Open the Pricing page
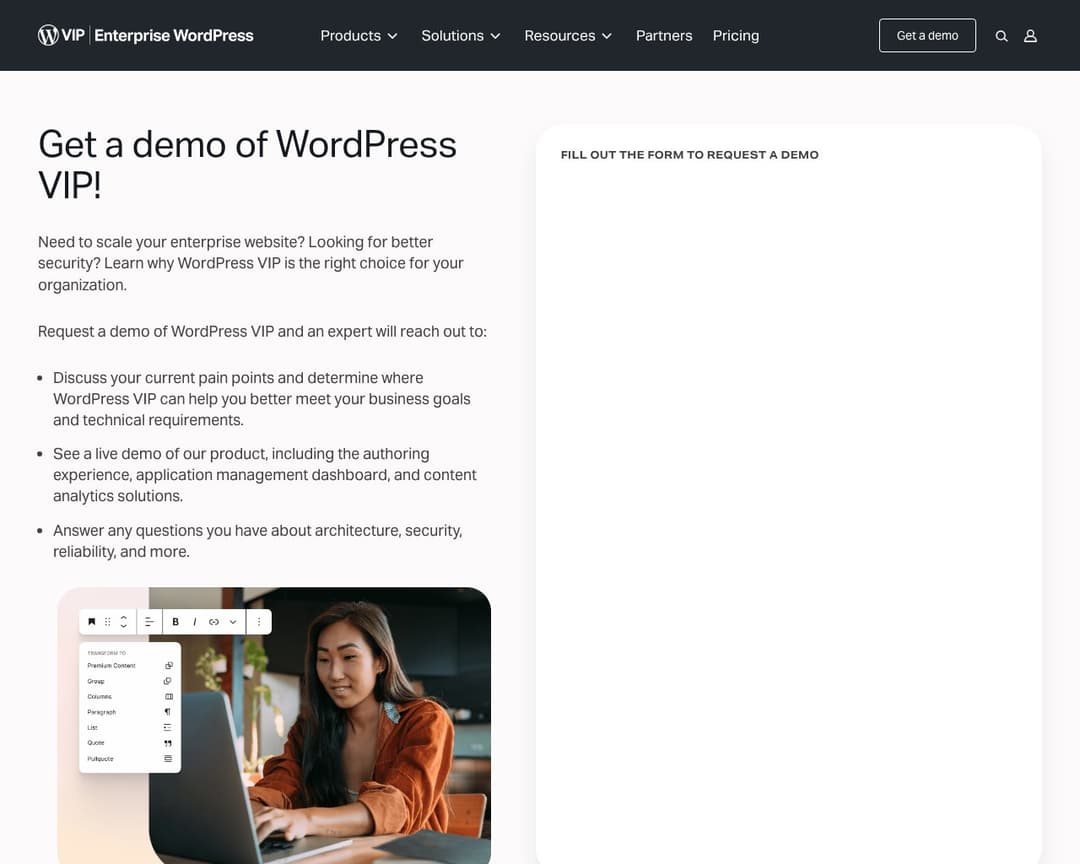Image resolution: width=1080 pixels, height=864 pixels. click(735, 35)
